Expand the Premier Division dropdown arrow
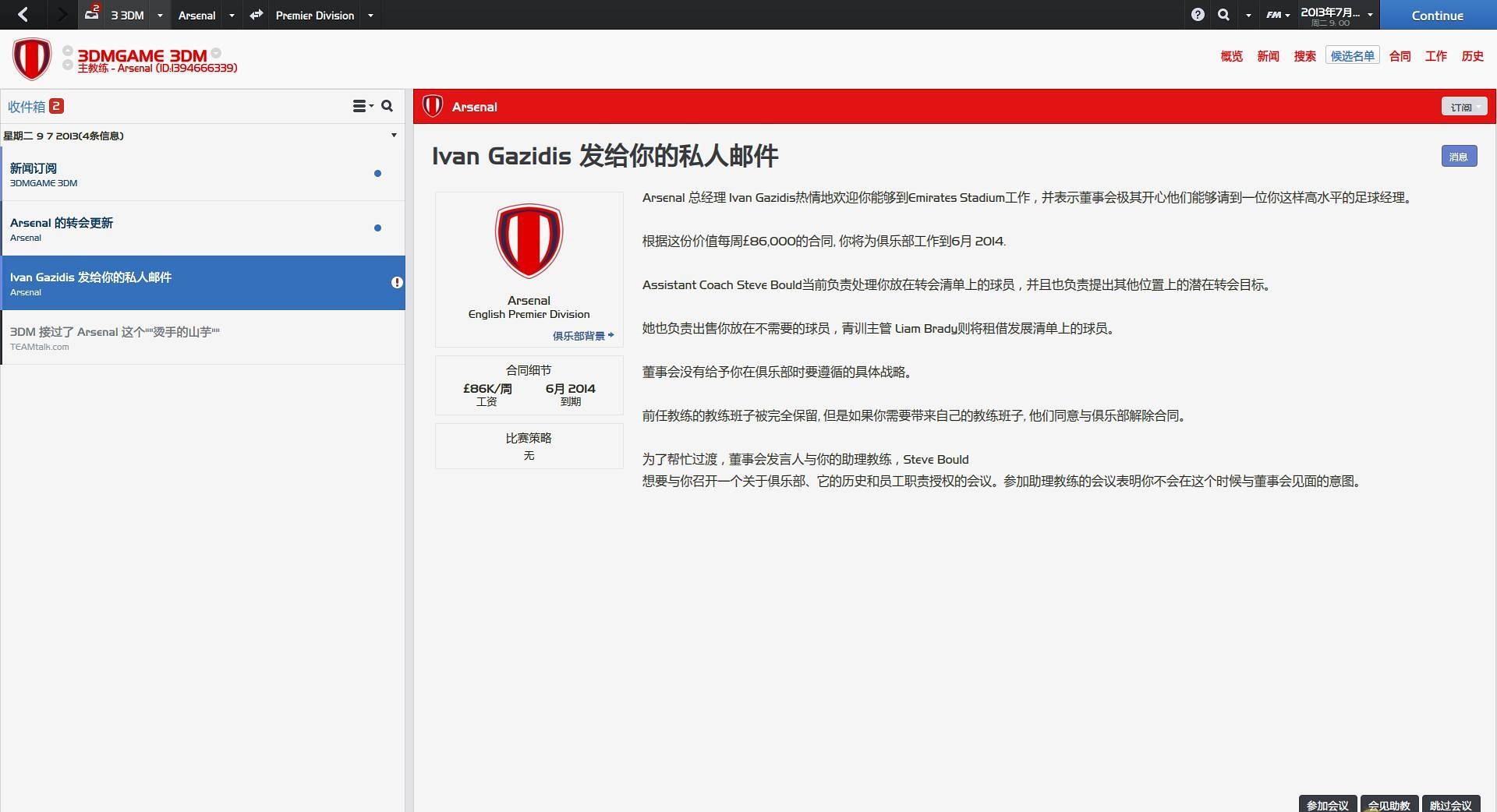Viewport: 1497px width, 812px height. coord(370,15)
